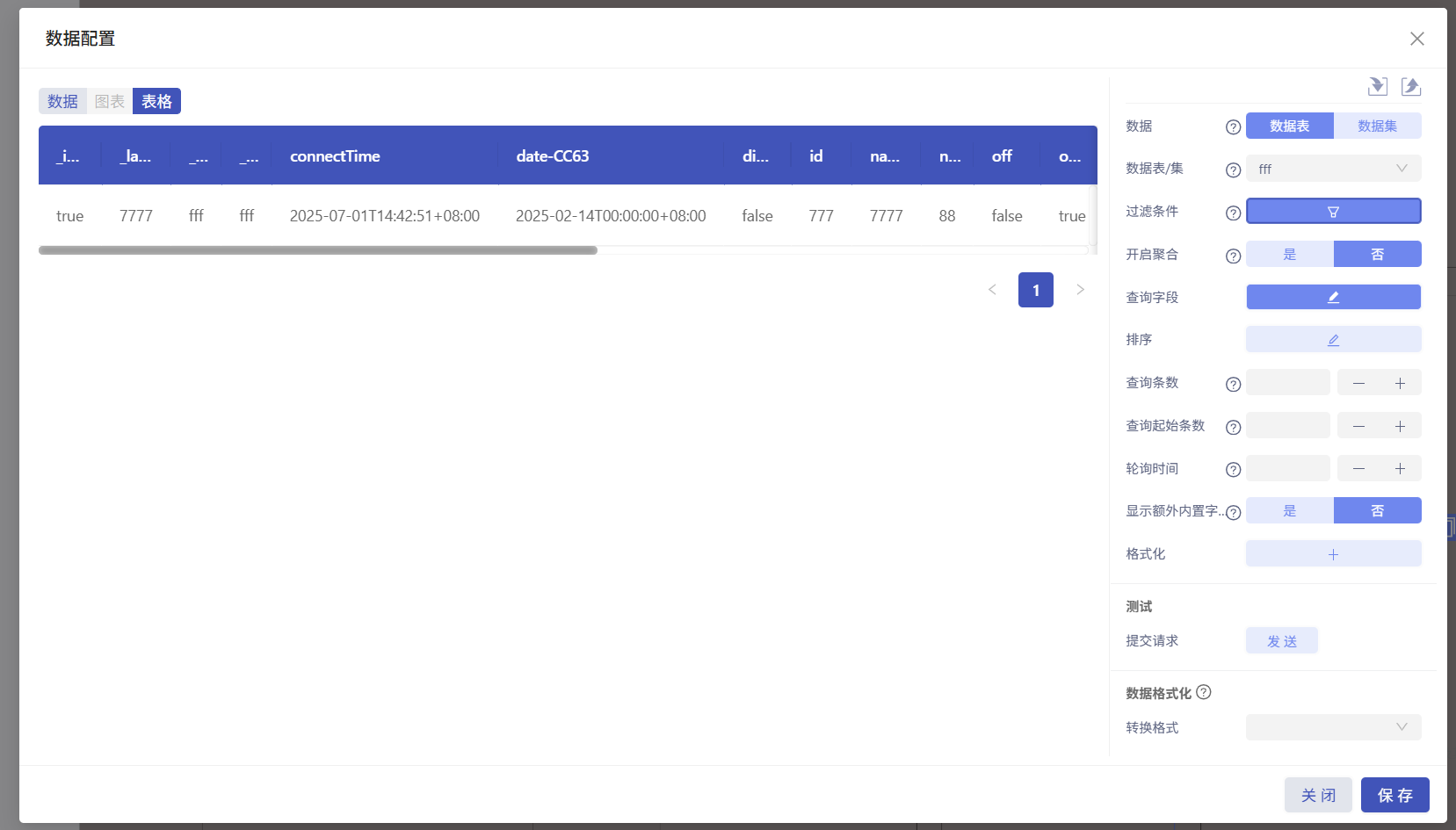Screen dimensions: 1456x830
Task: Open help for 查询条数 setting
Action: click(x=1233, y=384)
